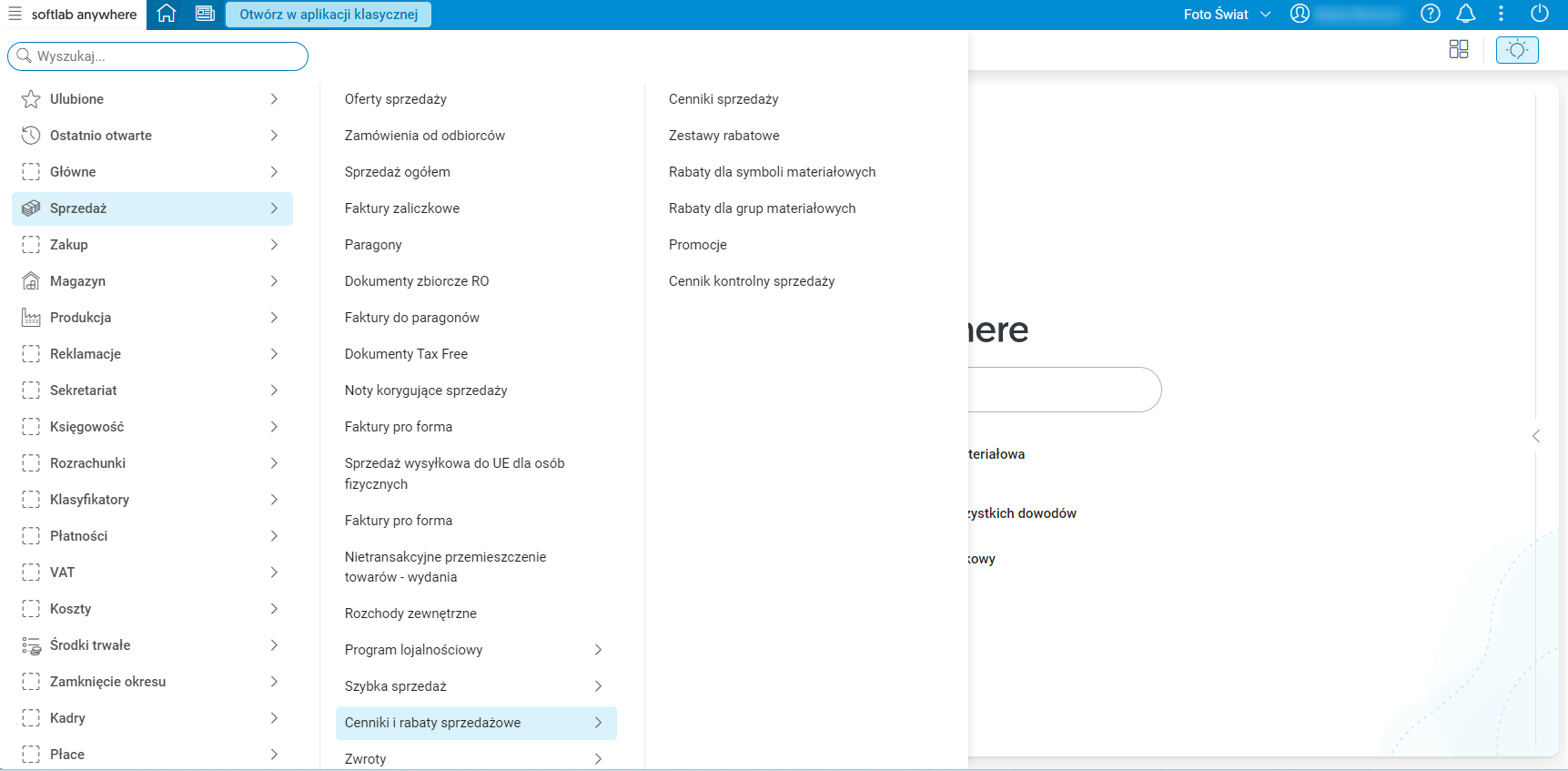Open the news panel icon
This screenshot has width=1568, height=771.
click(205, 14)
